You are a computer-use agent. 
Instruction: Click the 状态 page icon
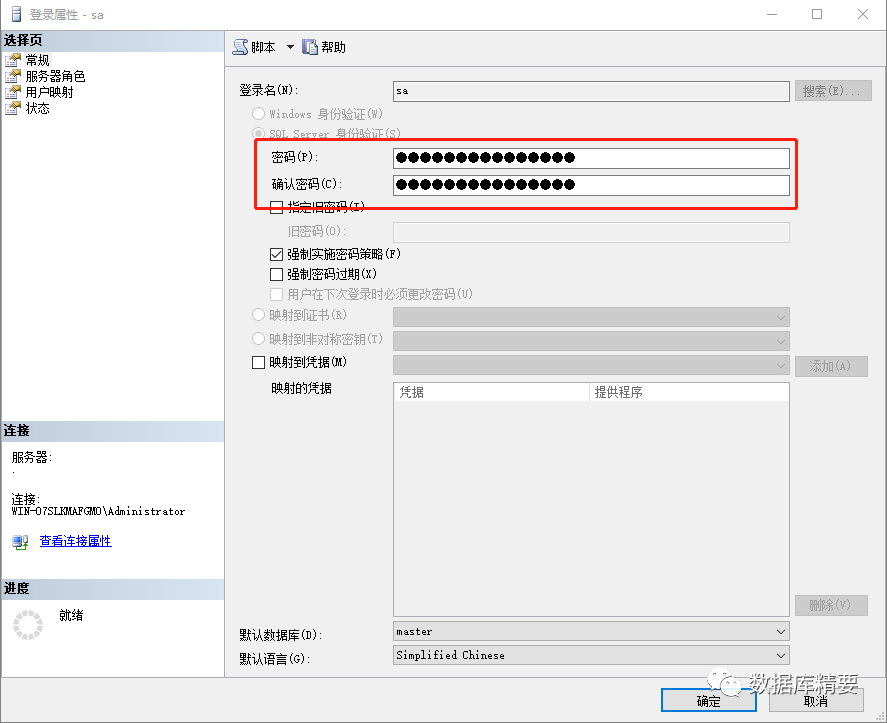[13, 107]
